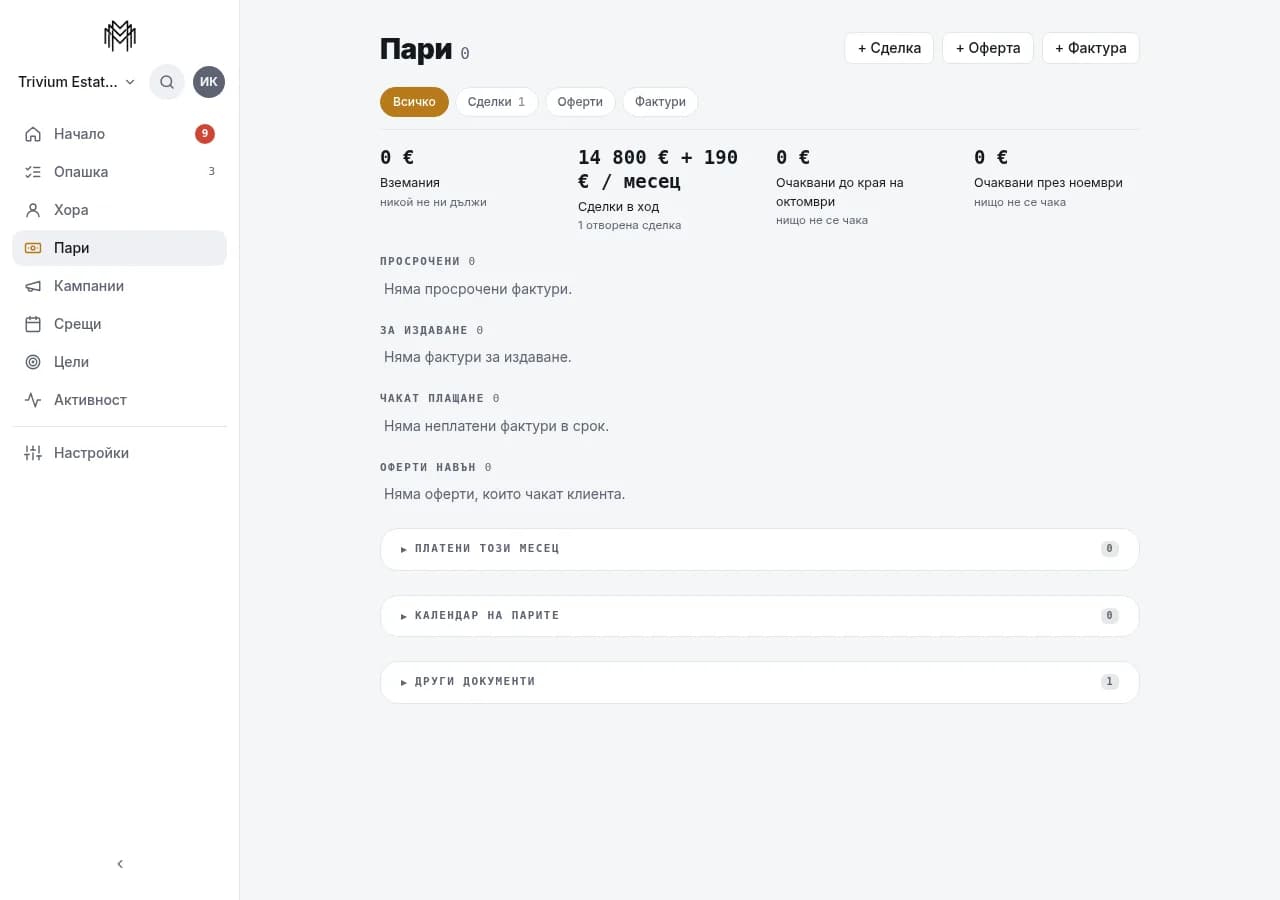Switch to the Фактури filter tab
The image size is (1280, 900).
pos(660,102)
